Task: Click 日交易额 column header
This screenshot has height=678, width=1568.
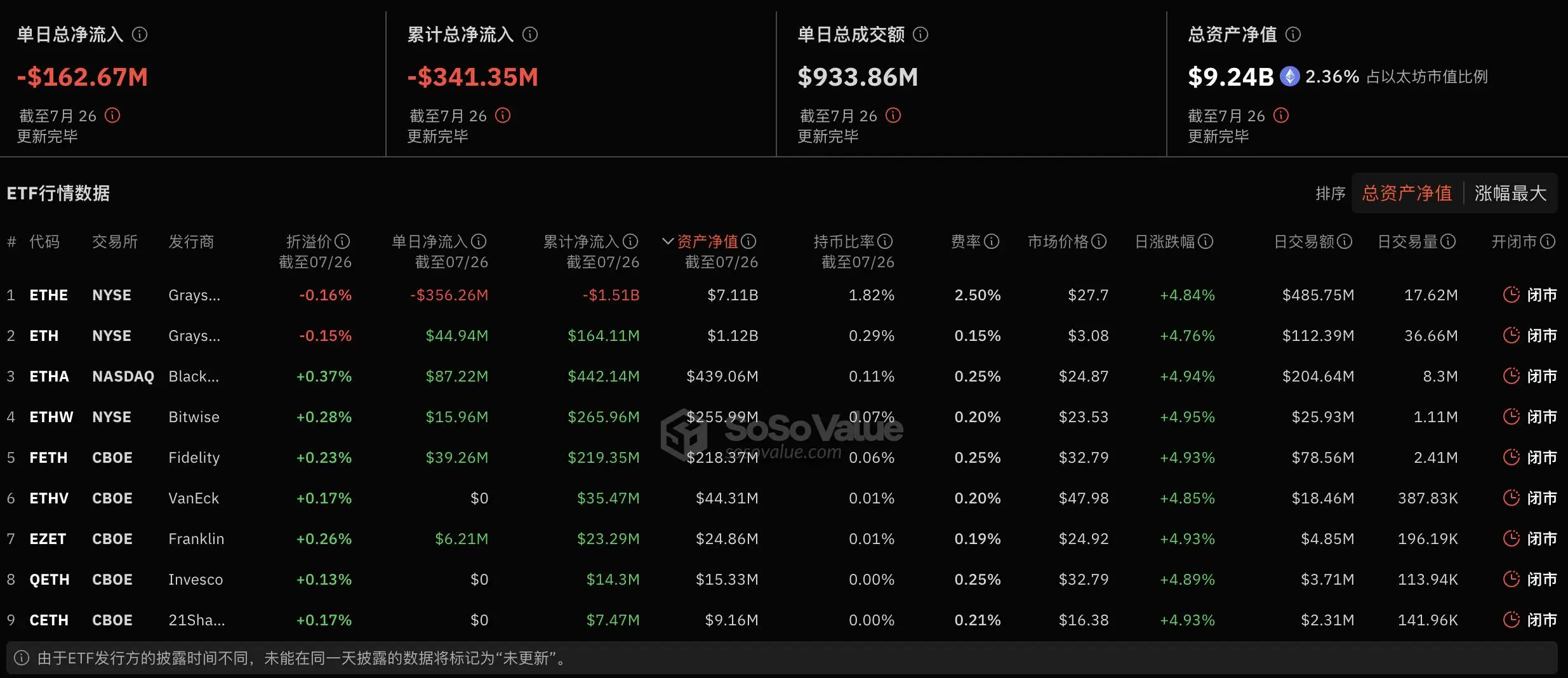Action: coord(1305,241)
